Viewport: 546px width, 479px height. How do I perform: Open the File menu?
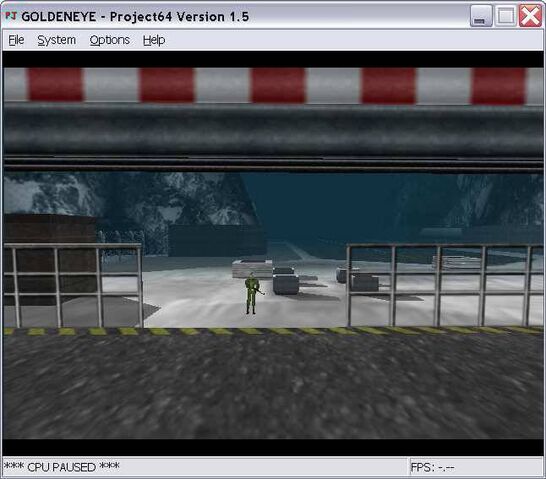coord(16,40)
